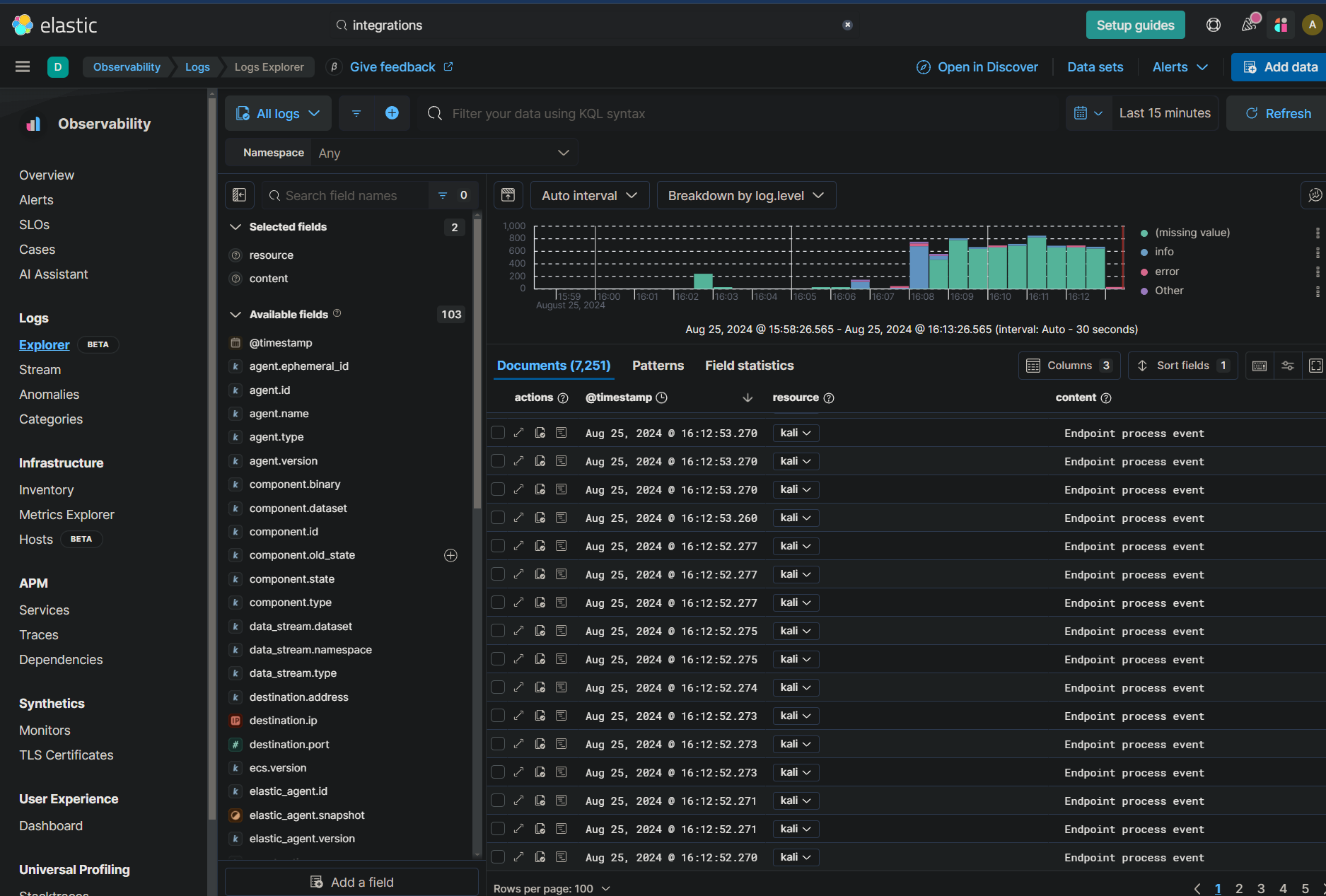Click the Observability app icon

[x=33, y=124]
